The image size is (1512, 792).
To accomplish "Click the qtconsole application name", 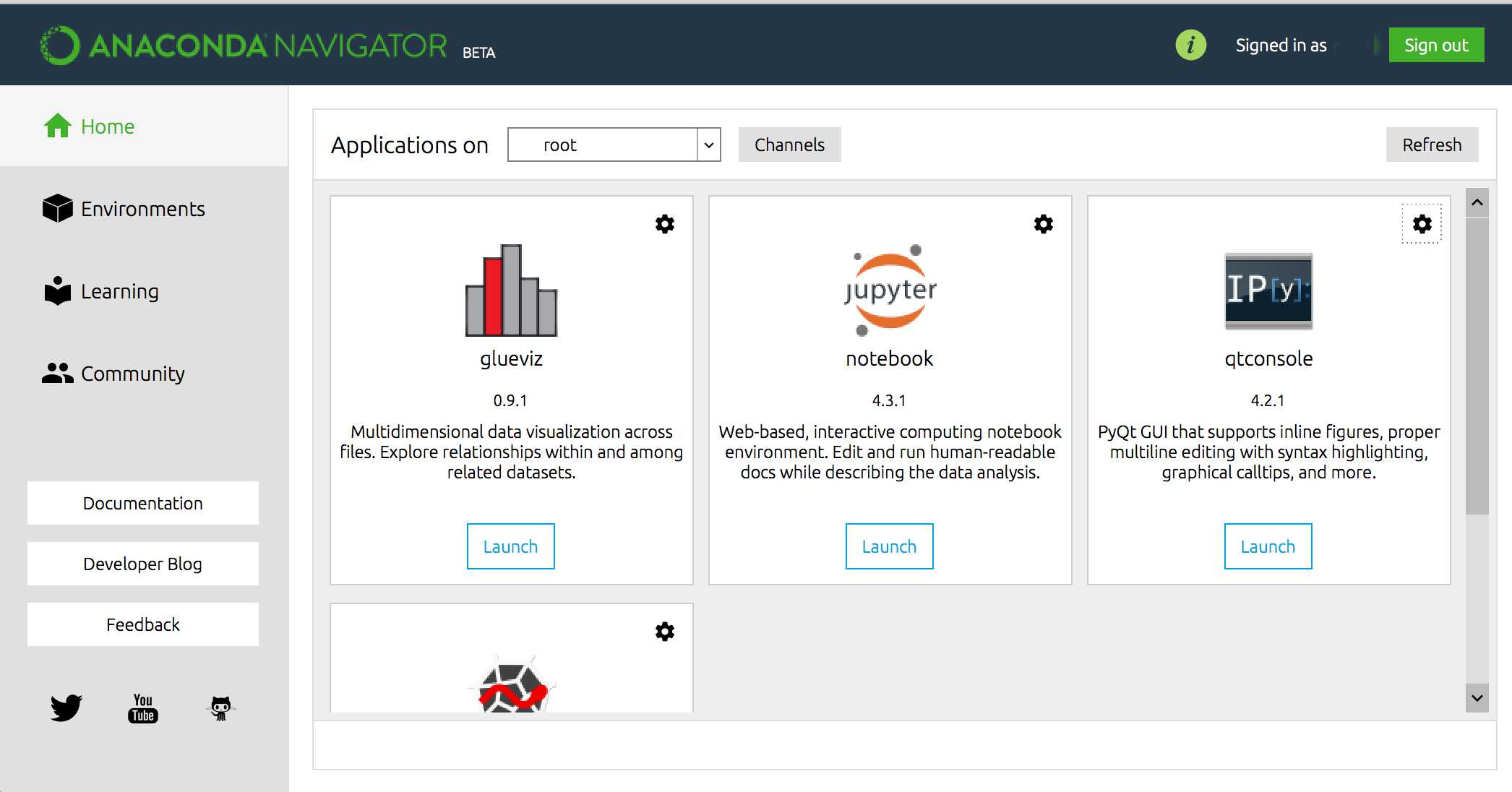I will pyautogui.click(x=1268, y=358).
